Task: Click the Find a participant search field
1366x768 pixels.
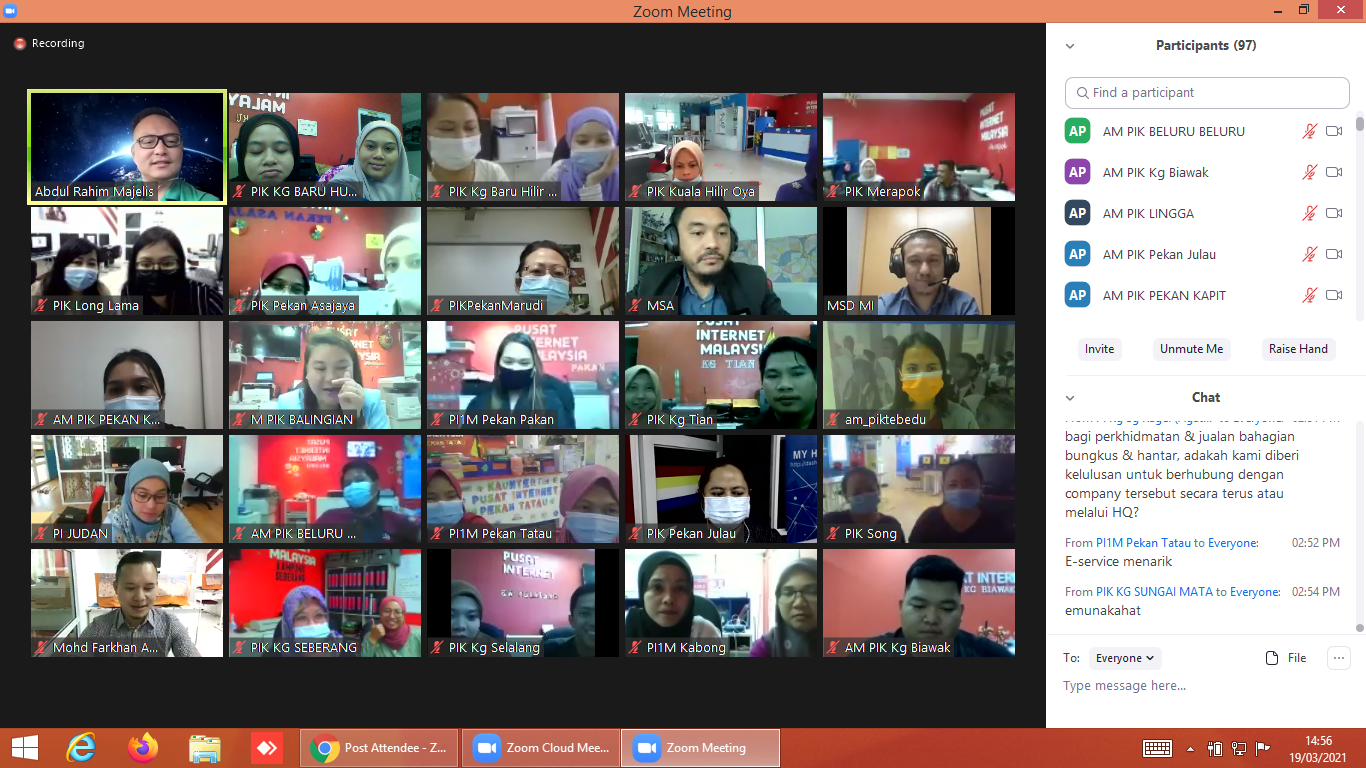Action: tap(1207, 92)
